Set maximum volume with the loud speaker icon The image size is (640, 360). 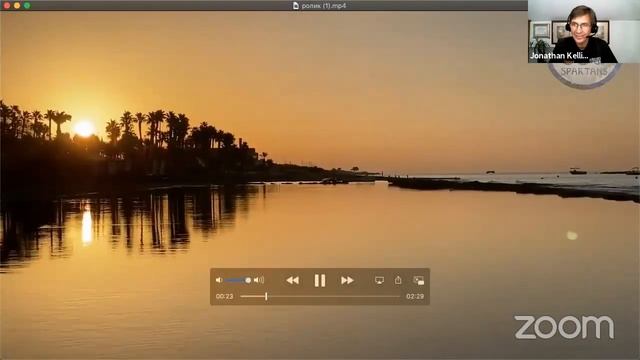click(x=259, y=280)
